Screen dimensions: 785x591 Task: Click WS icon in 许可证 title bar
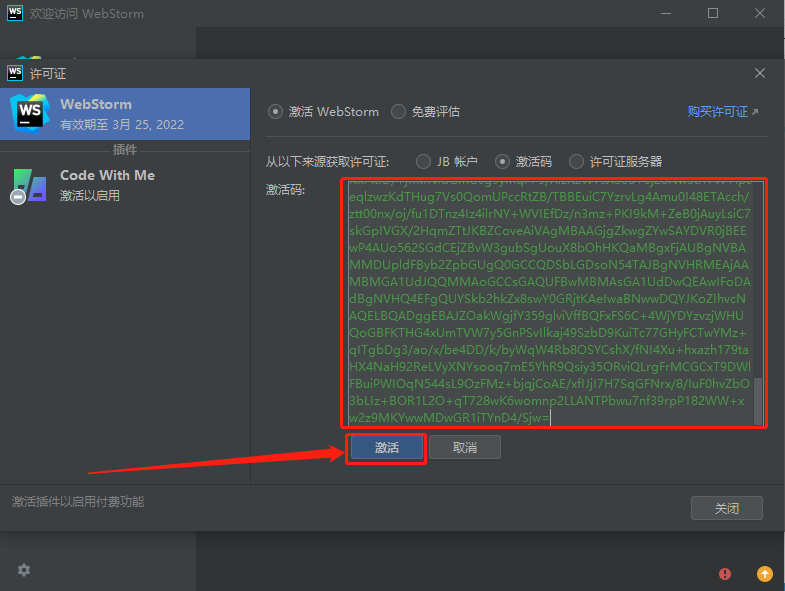click(15, 73)
